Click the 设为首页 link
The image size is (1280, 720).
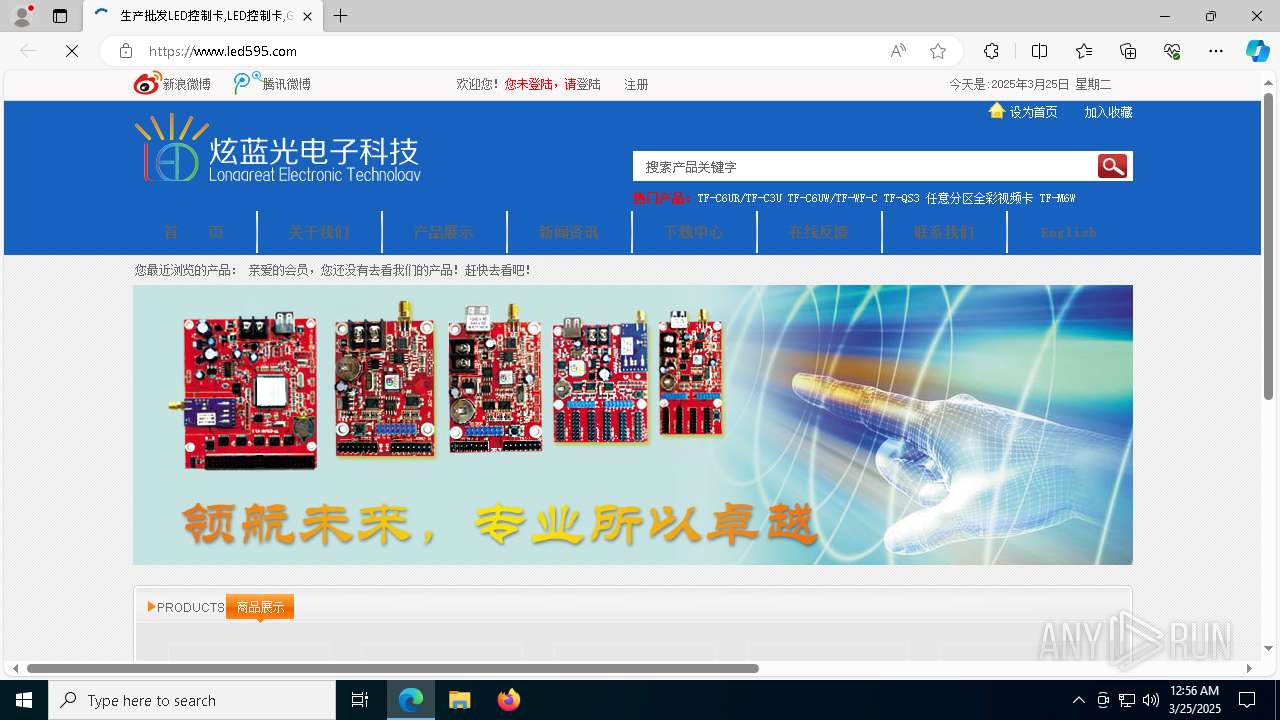1034,112
